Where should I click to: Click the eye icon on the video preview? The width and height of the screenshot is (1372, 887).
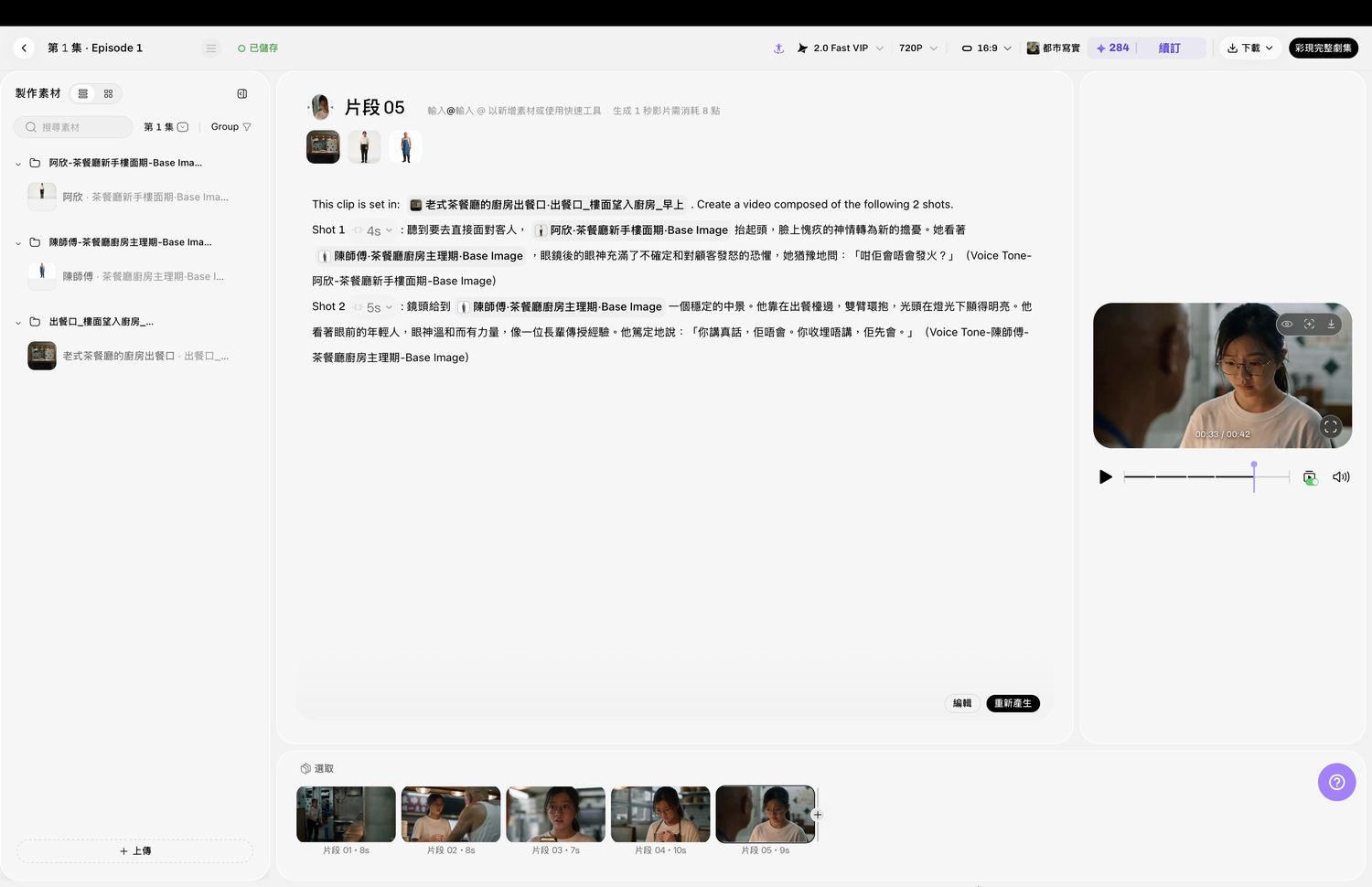point(1287,324)
